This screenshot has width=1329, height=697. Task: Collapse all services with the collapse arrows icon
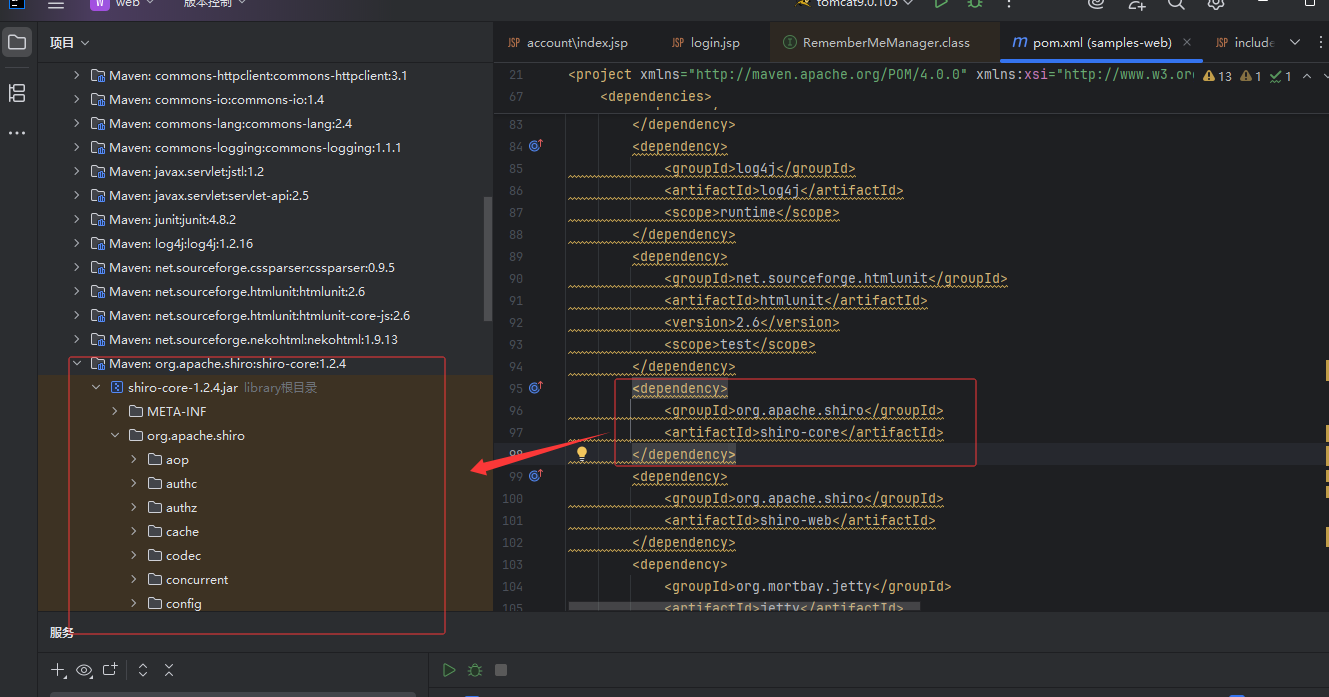tap(169, 670)
